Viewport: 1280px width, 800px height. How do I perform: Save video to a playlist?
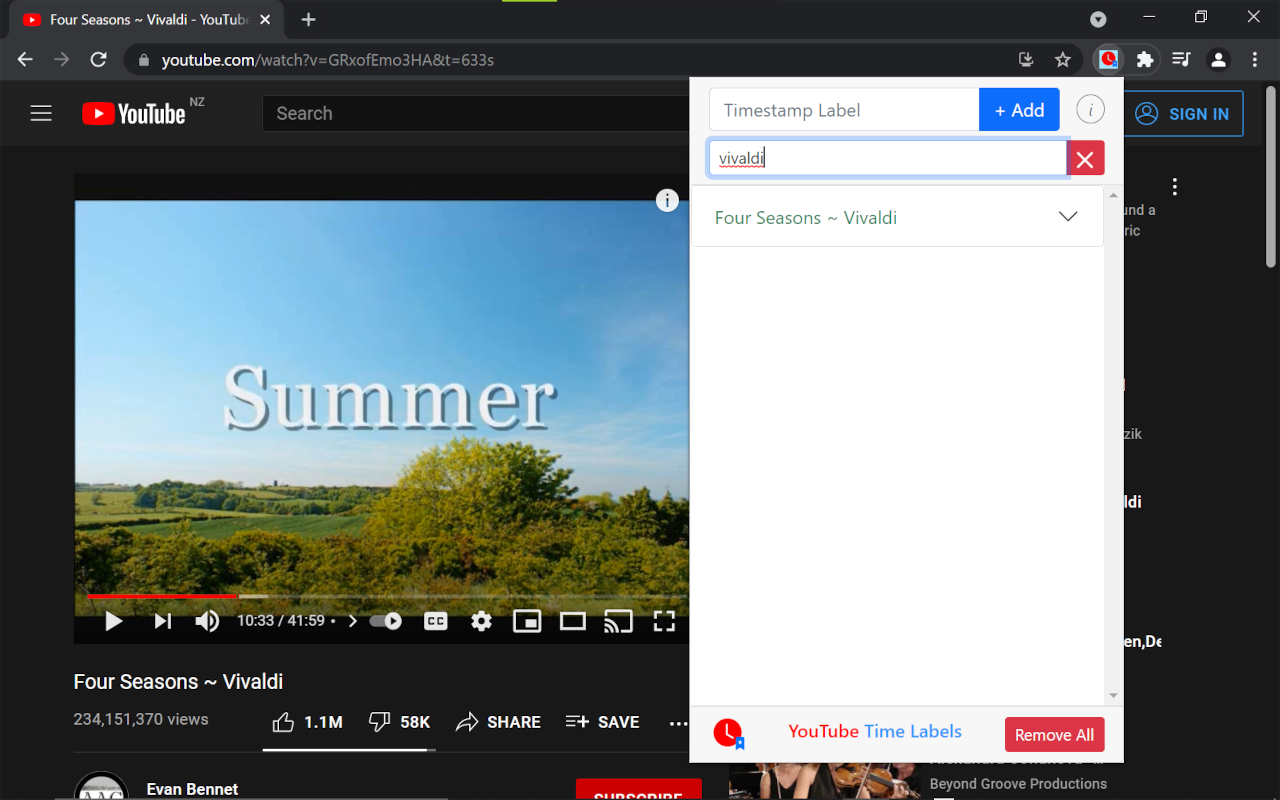point(602,722)
